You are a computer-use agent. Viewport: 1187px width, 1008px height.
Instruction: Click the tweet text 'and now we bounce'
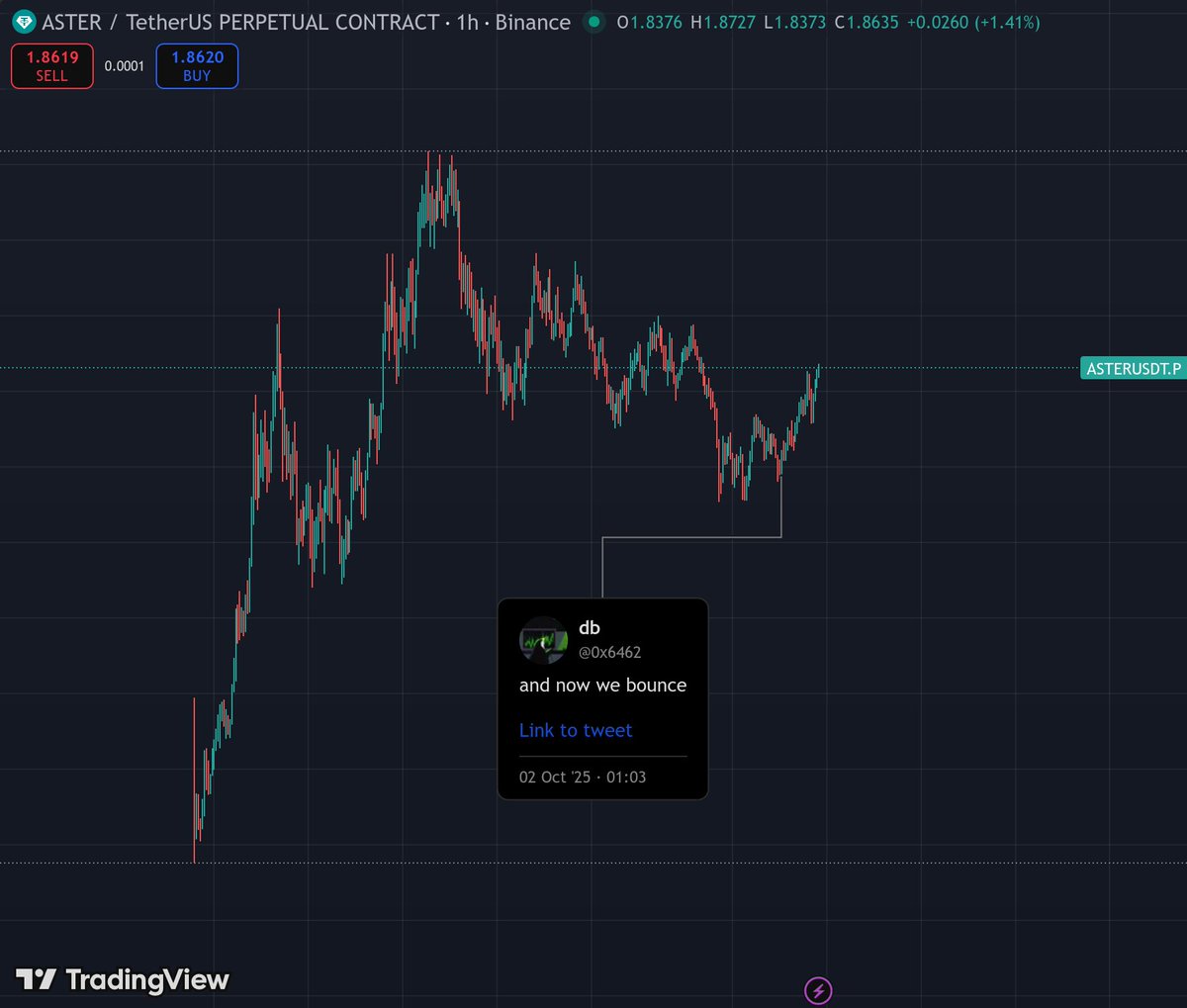pos(602,686)
